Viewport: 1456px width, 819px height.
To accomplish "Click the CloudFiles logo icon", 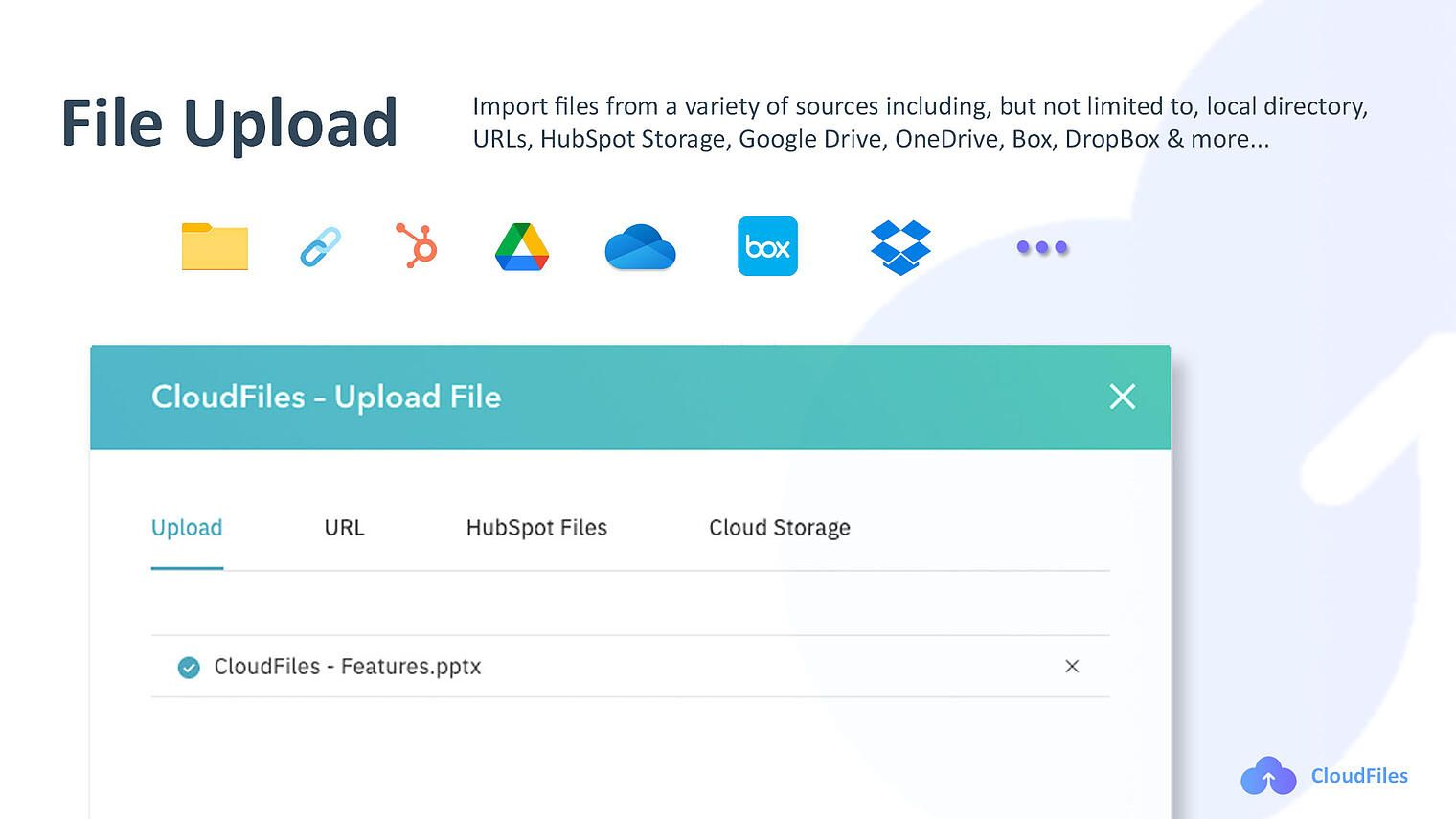I will point(1268,776).
